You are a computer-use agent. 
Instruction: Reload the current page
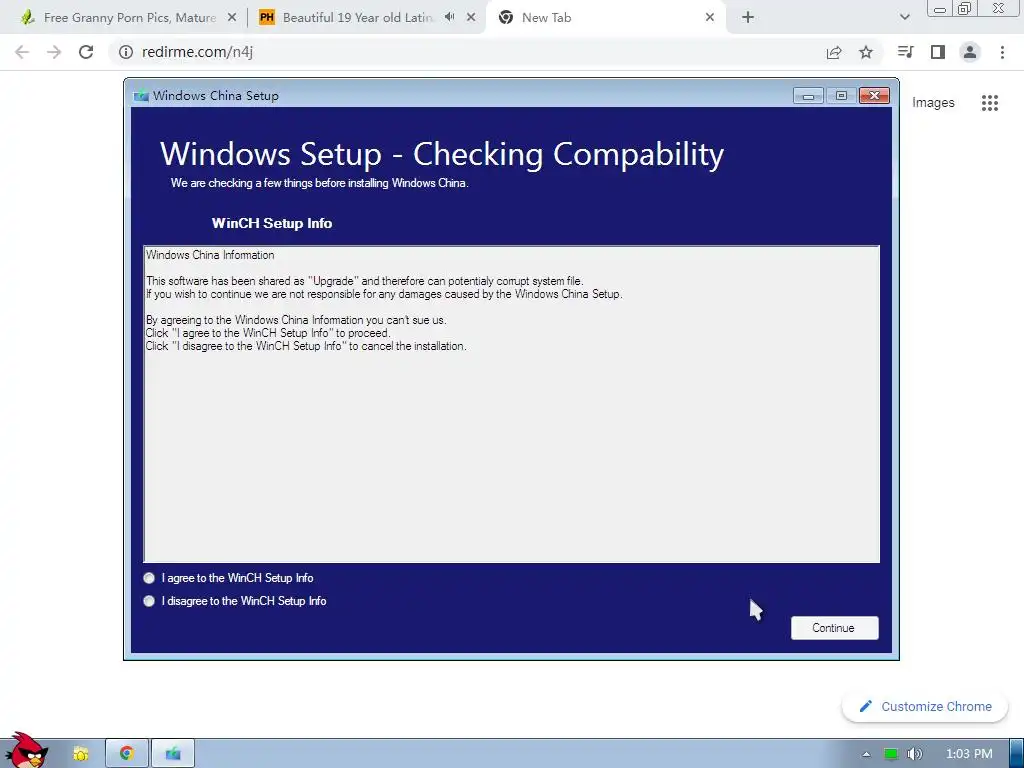86,52
